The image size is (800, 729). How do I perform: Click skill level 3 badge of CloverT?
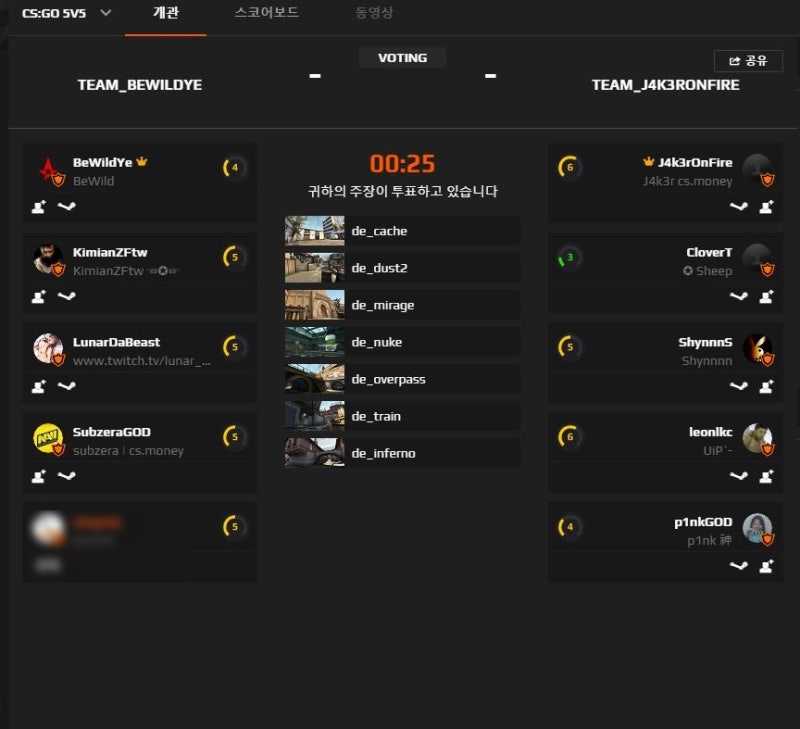tap(569, 258)
